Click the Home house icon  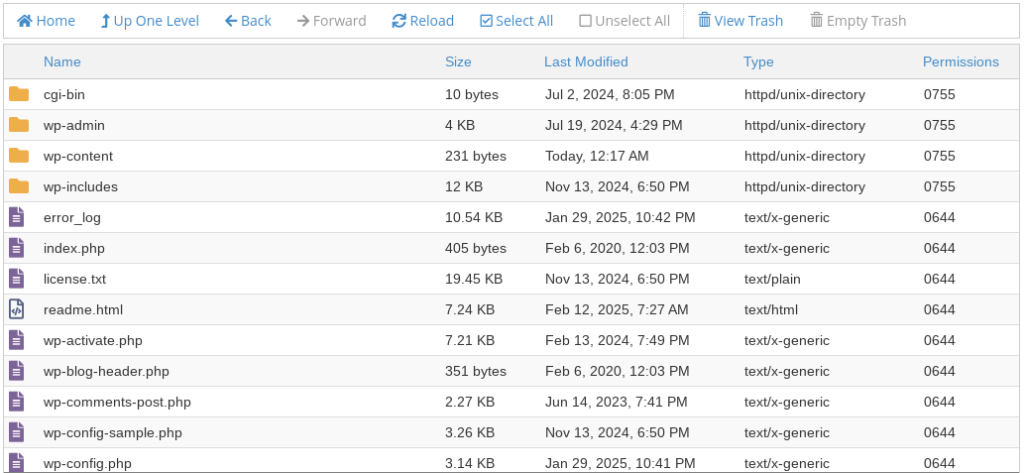[25, 21]
